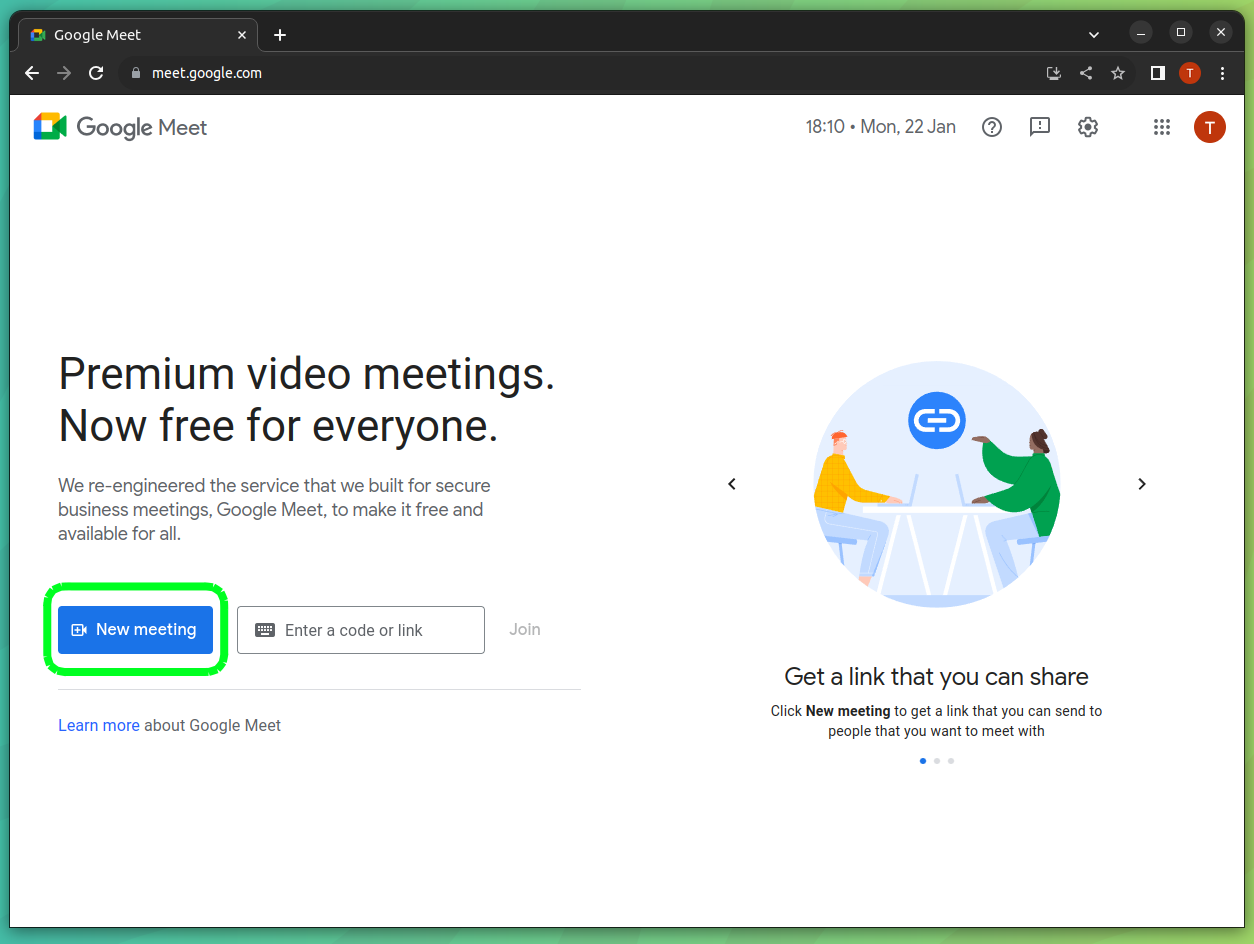The height and width of the screenshot is (944, 1254).
Task: Open the Google account avatar with letter T
Action: [1209, 127]
